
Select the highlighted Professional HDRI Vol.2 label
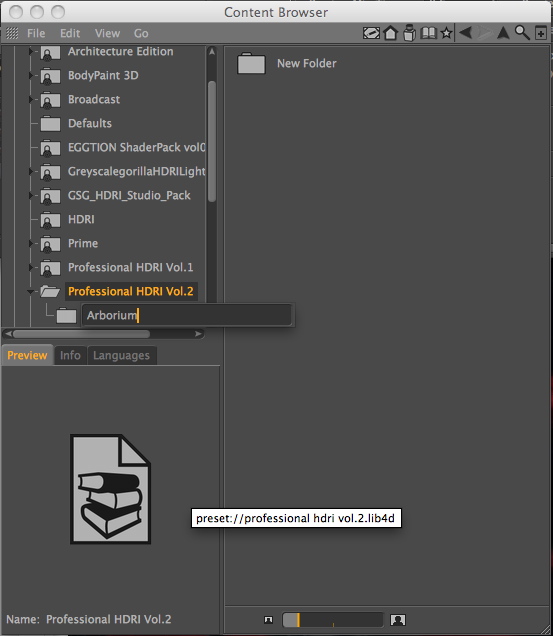click(131, 291)
